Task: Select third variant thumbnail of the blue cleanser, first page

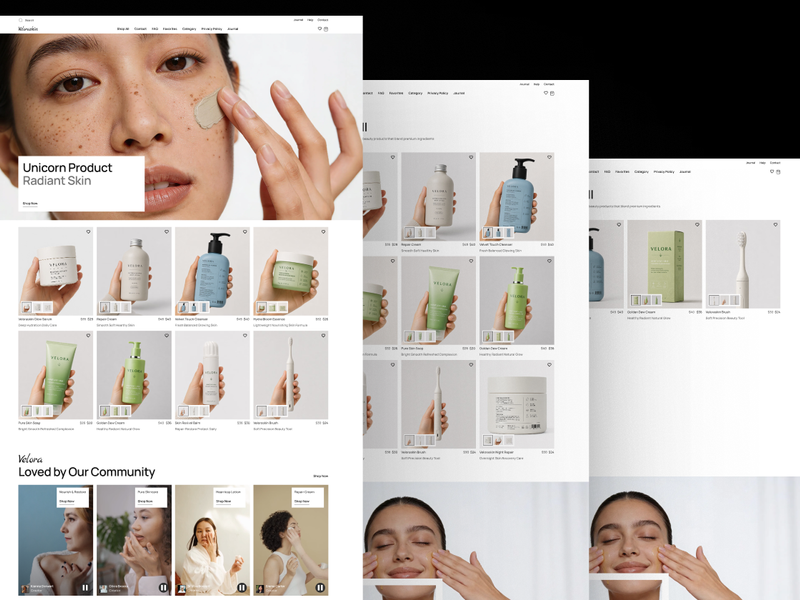Action: pyautogui.click(x=204, y=308)
